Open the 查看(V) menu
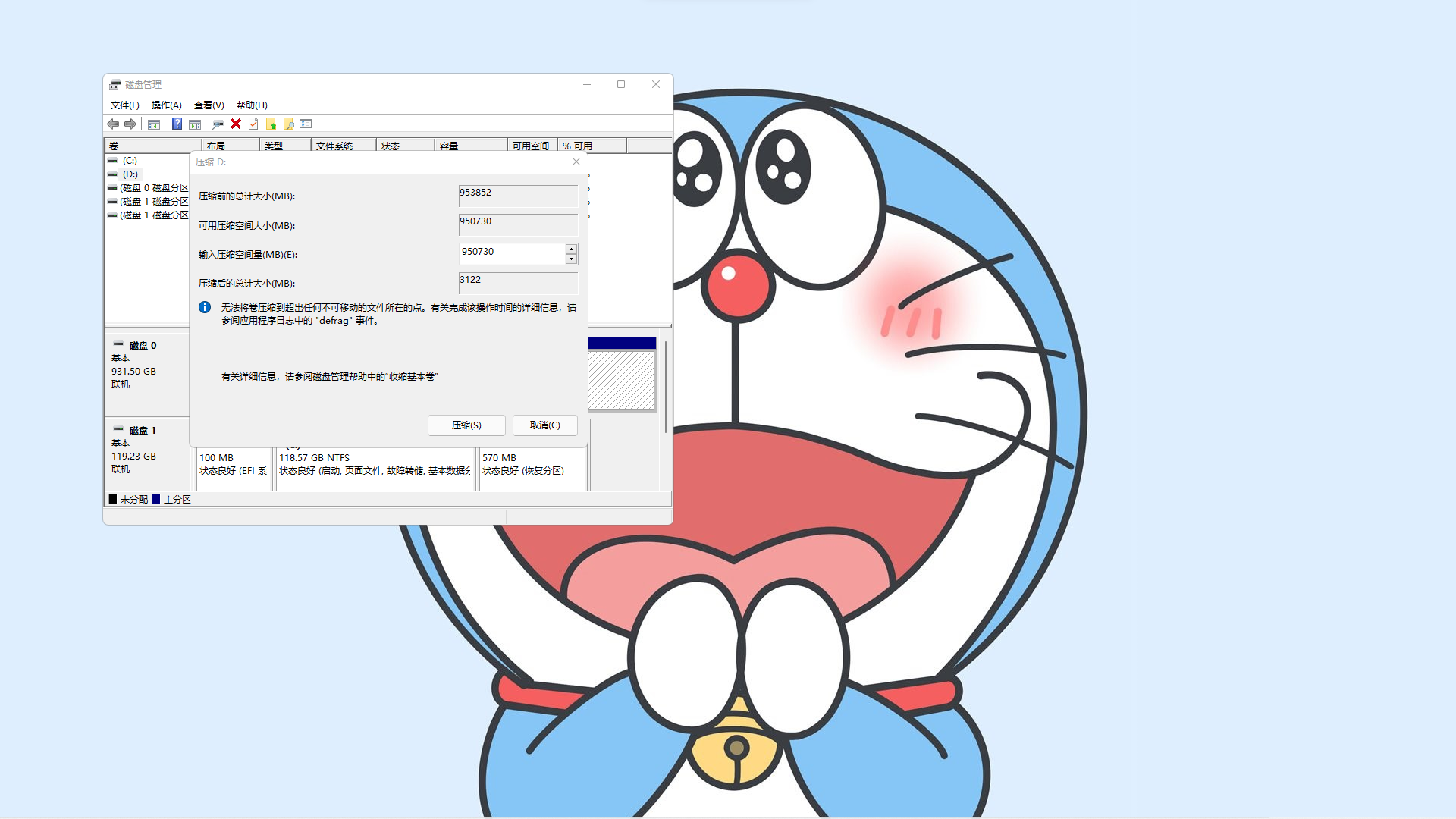The image size is (1456, 819). (209, 105)
